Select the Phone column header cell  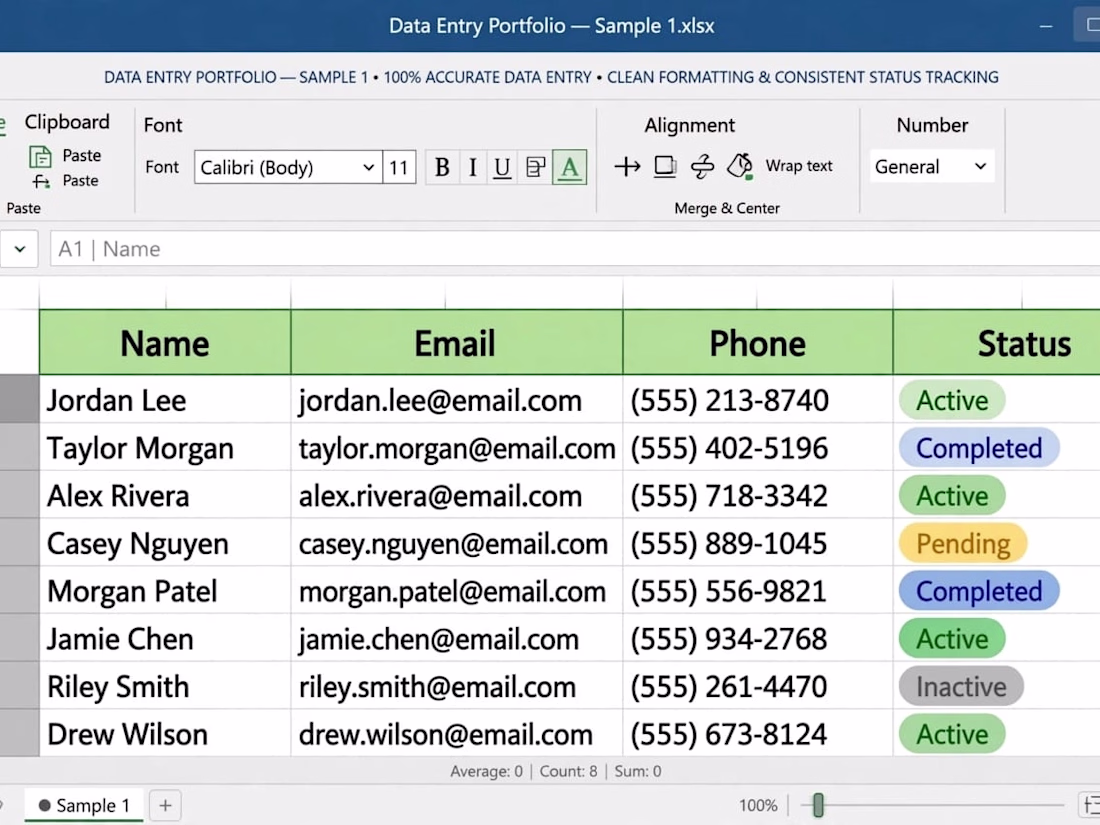tap(757, 342)
